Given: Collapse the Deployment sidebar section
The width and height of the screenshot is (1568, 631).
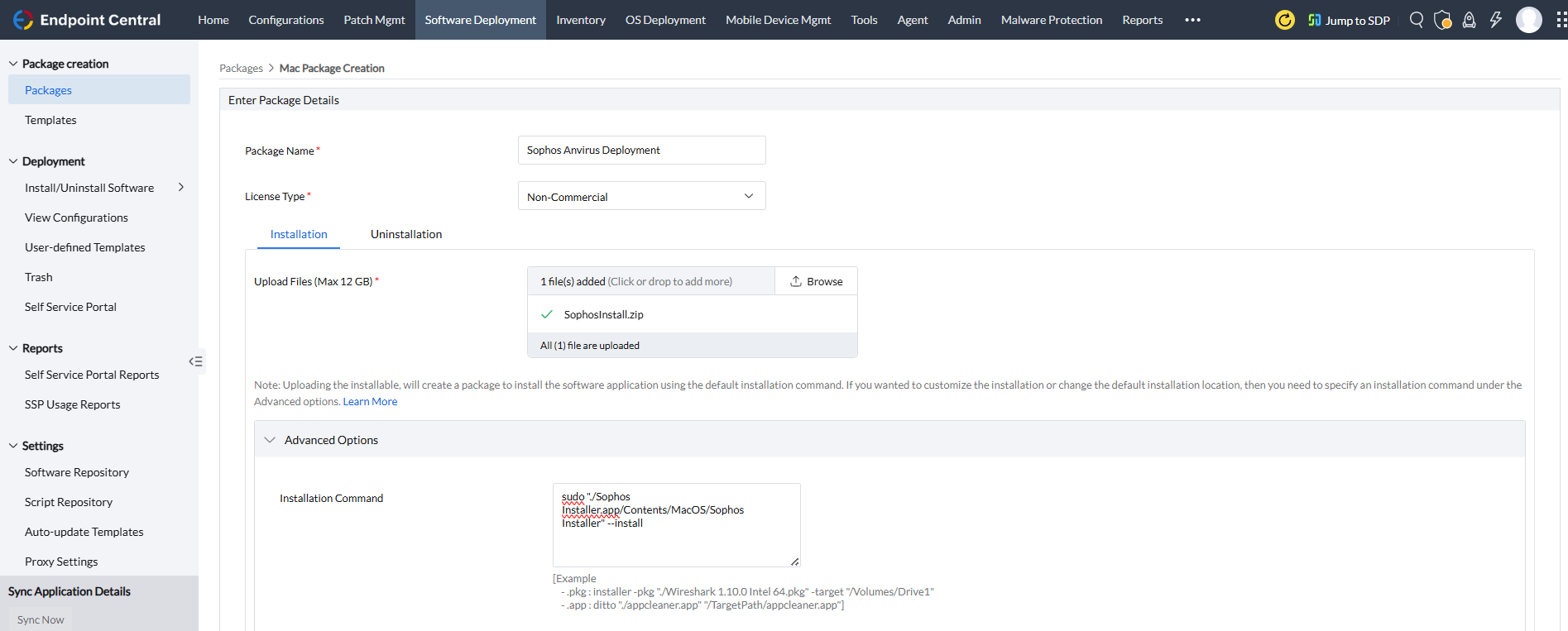Looking at the screenshot, I should coord(13,161).
